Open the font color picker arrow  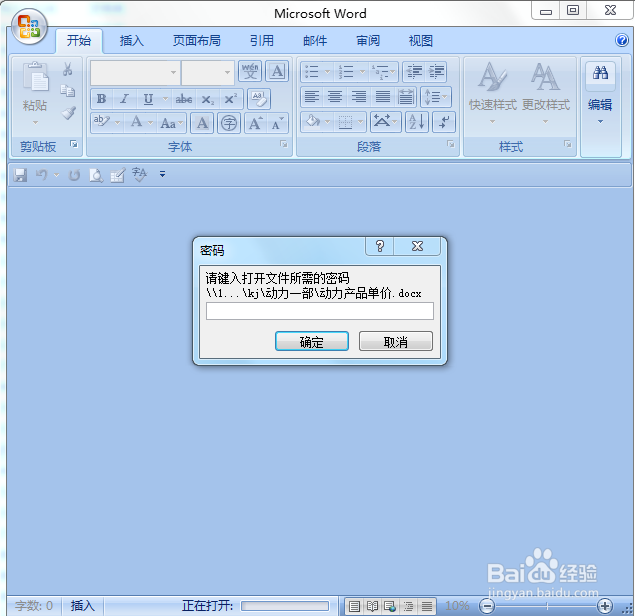click(150, 123)
